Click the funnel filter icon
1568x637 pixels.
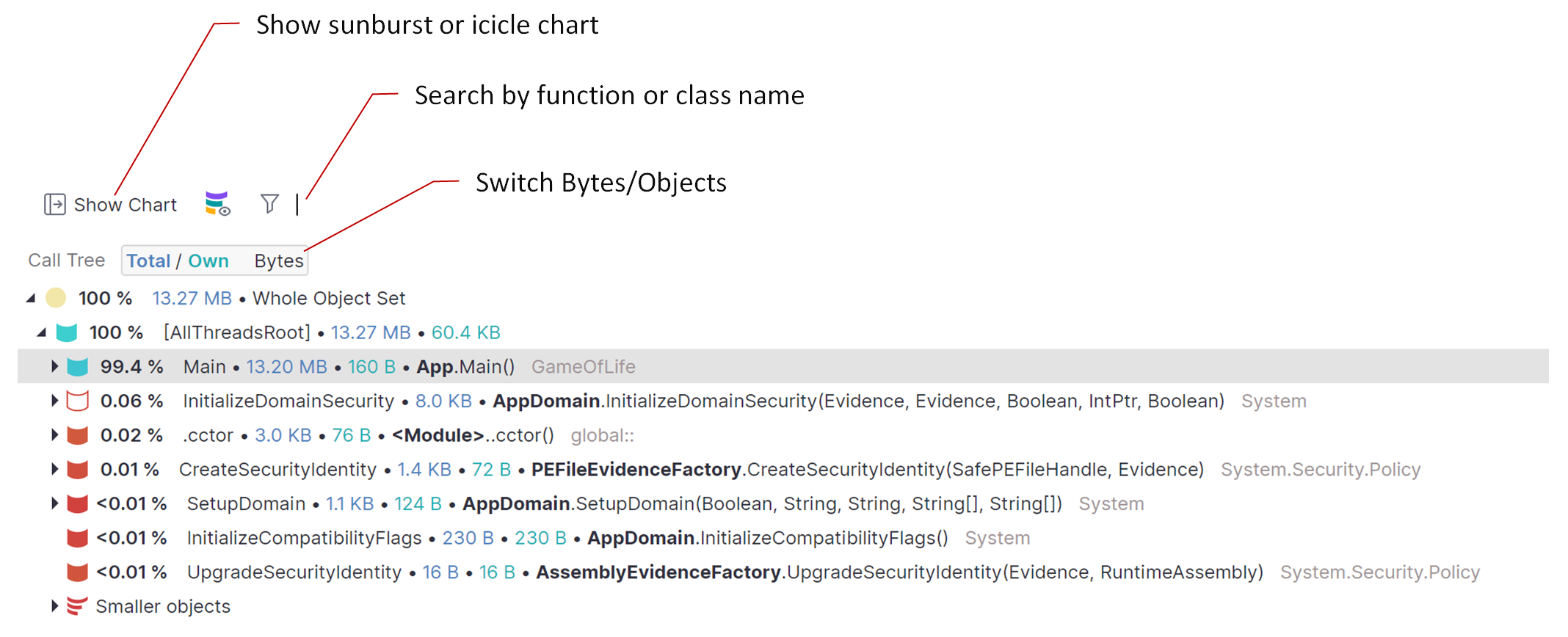click(x=269, y=203)
